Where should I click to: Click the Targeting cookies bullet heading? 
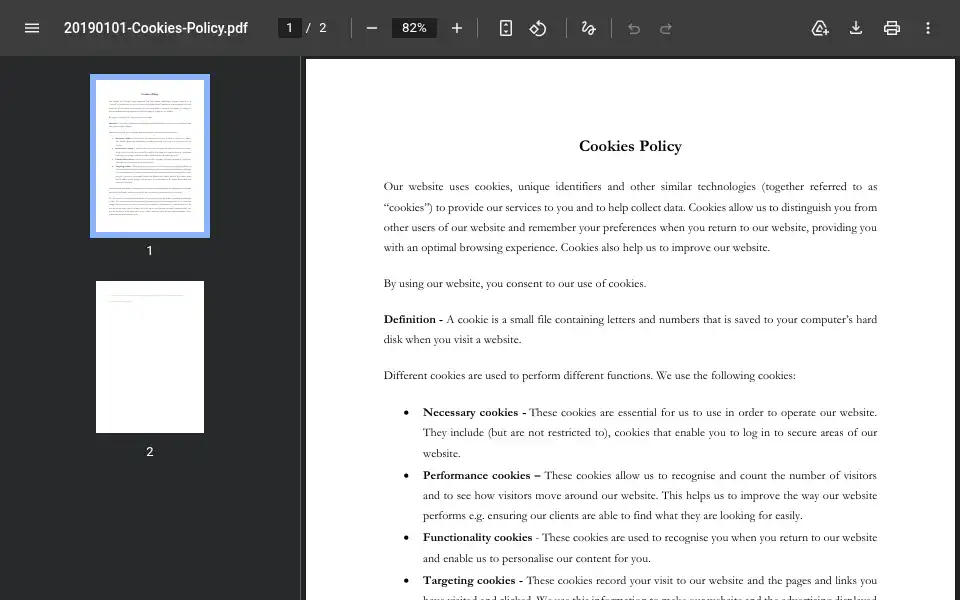(469, 580)
